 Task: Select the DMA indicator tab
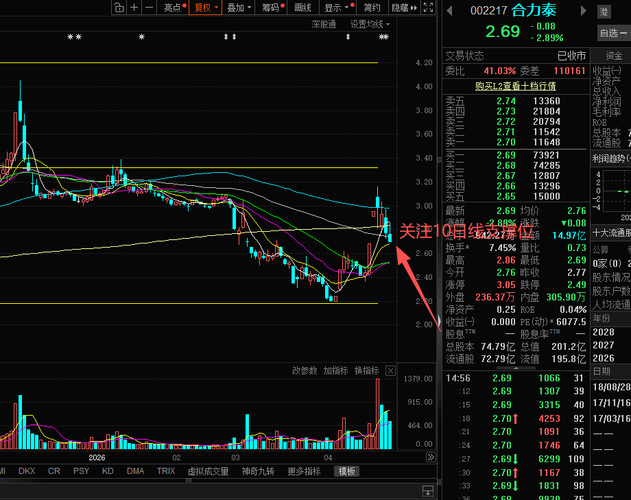[x=135, y=471]
